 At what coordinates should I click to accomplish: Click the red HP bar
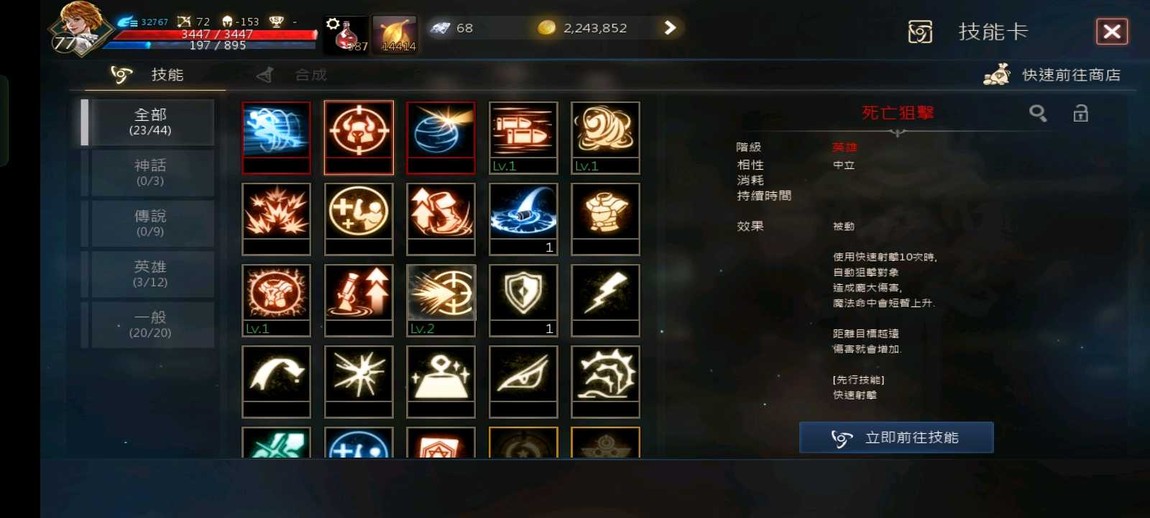click(x=216, y=34)
